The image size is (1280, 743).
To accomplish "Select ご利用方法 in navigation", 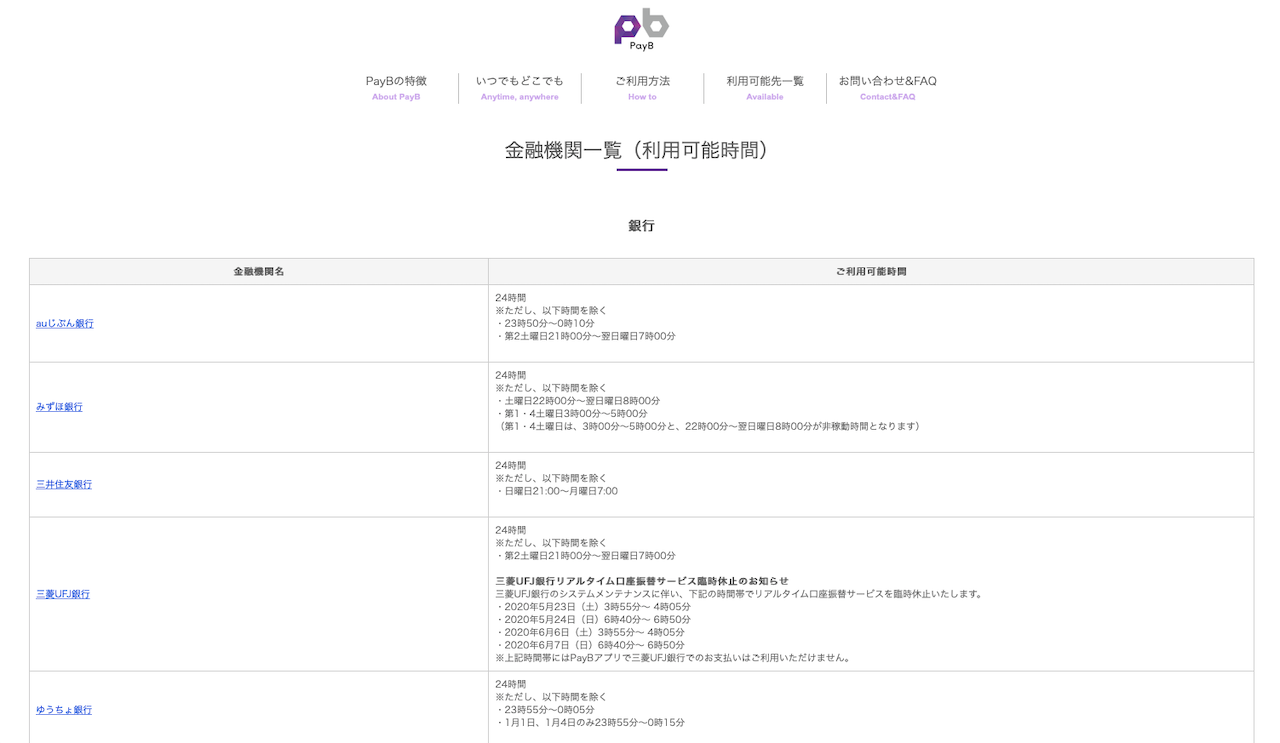I will [x=642, y=87].
